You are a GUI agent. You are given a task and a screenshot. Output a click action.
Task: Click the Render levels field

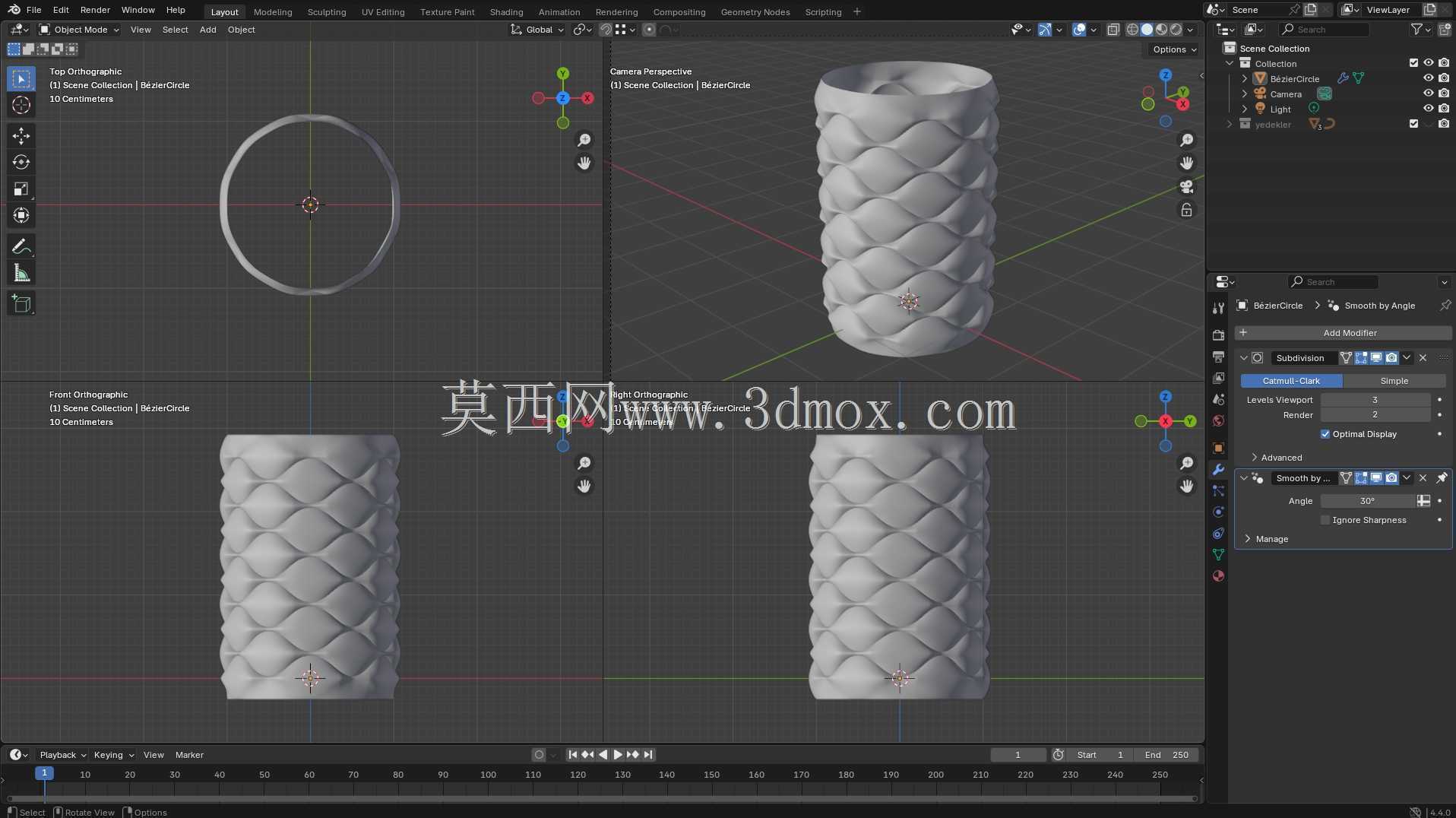[1375, 415]
